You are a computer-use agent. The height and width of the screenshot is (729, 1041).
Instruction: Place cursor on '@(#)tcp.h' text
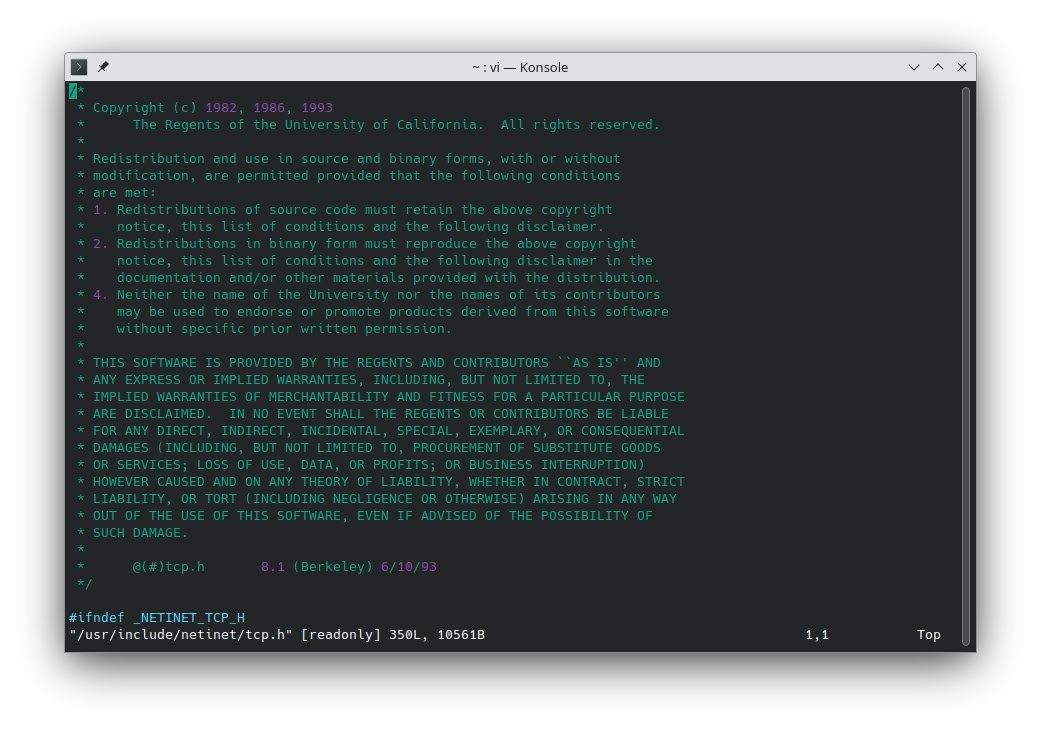(x=168, y=567)
